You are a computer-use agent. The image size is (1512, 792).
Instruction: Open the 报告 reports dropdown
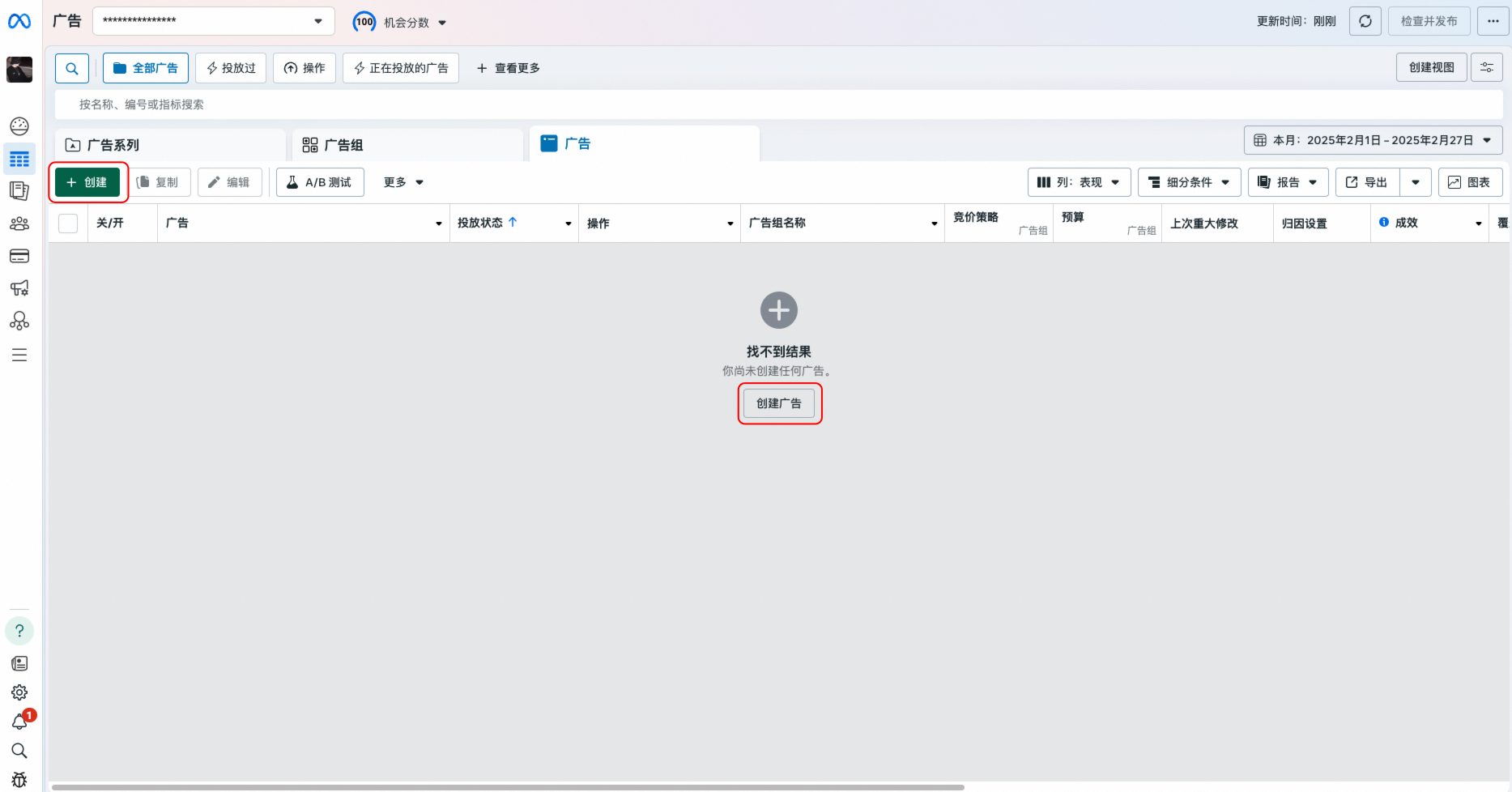point(1288,182)
